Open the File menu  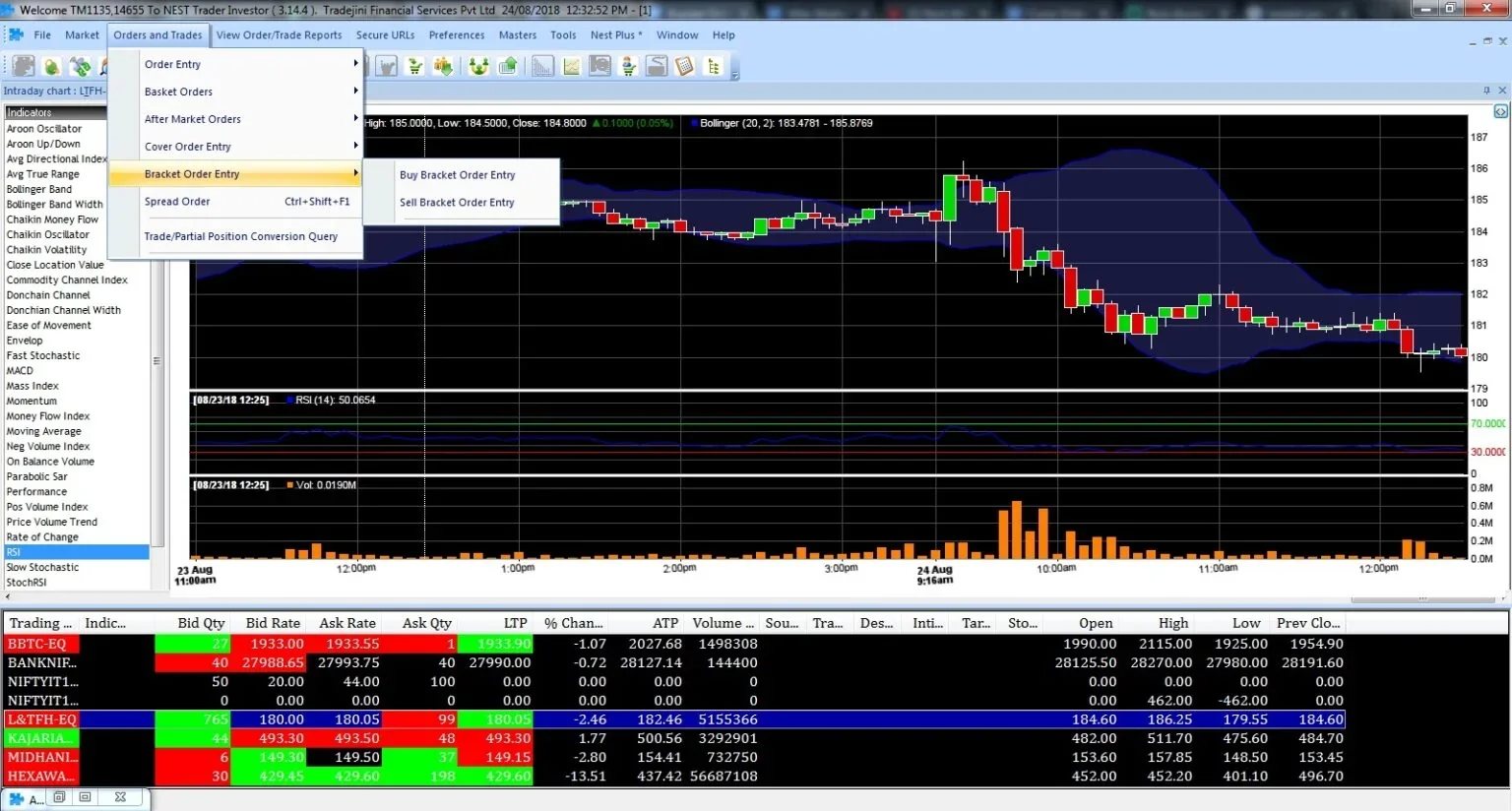tap(42, 34)
